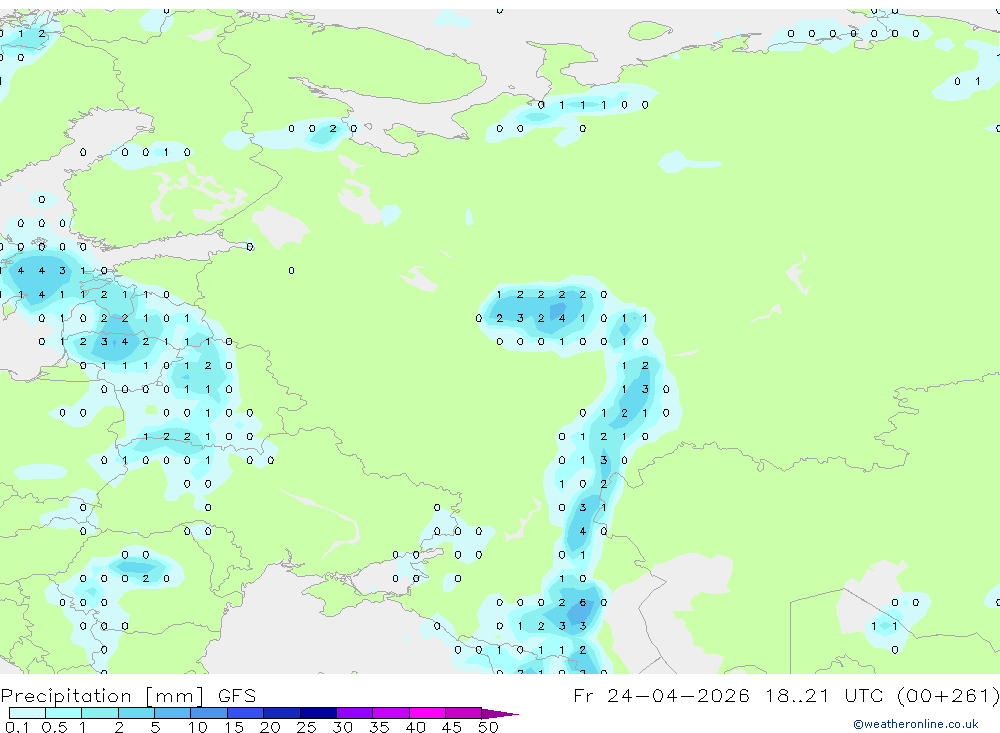Click the '15' legend scale label

coord(233,727)
